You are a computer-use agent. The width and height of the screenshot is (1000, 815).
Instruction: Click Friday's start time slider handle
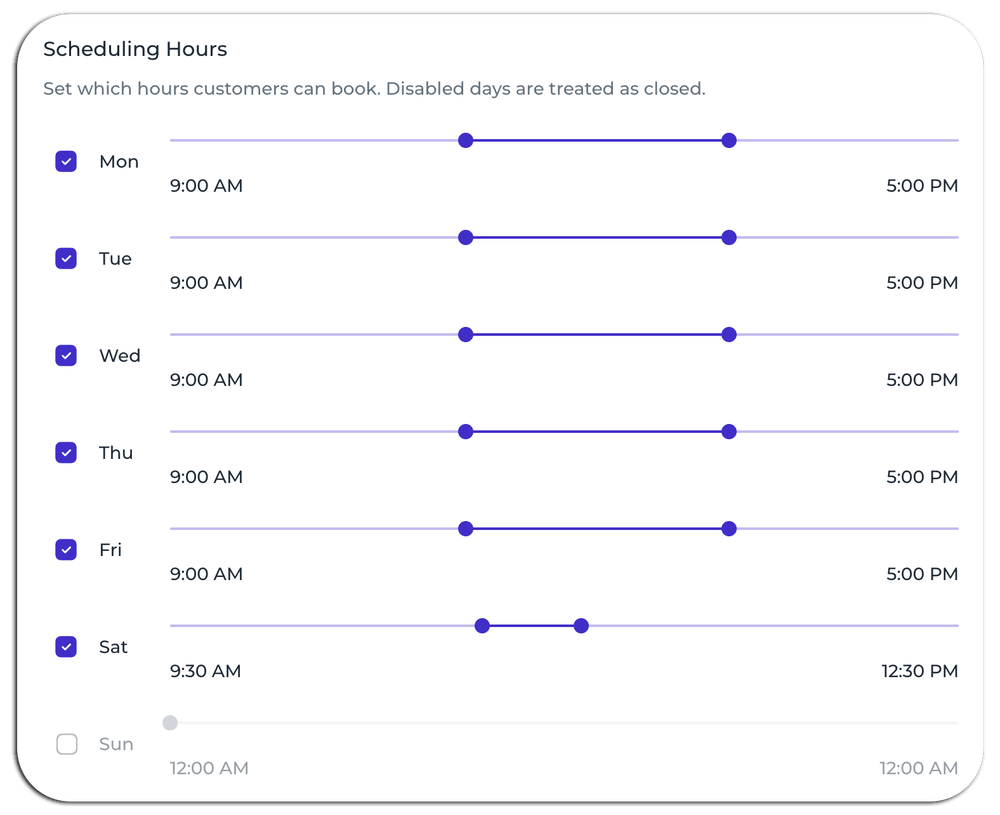[465, 528]
